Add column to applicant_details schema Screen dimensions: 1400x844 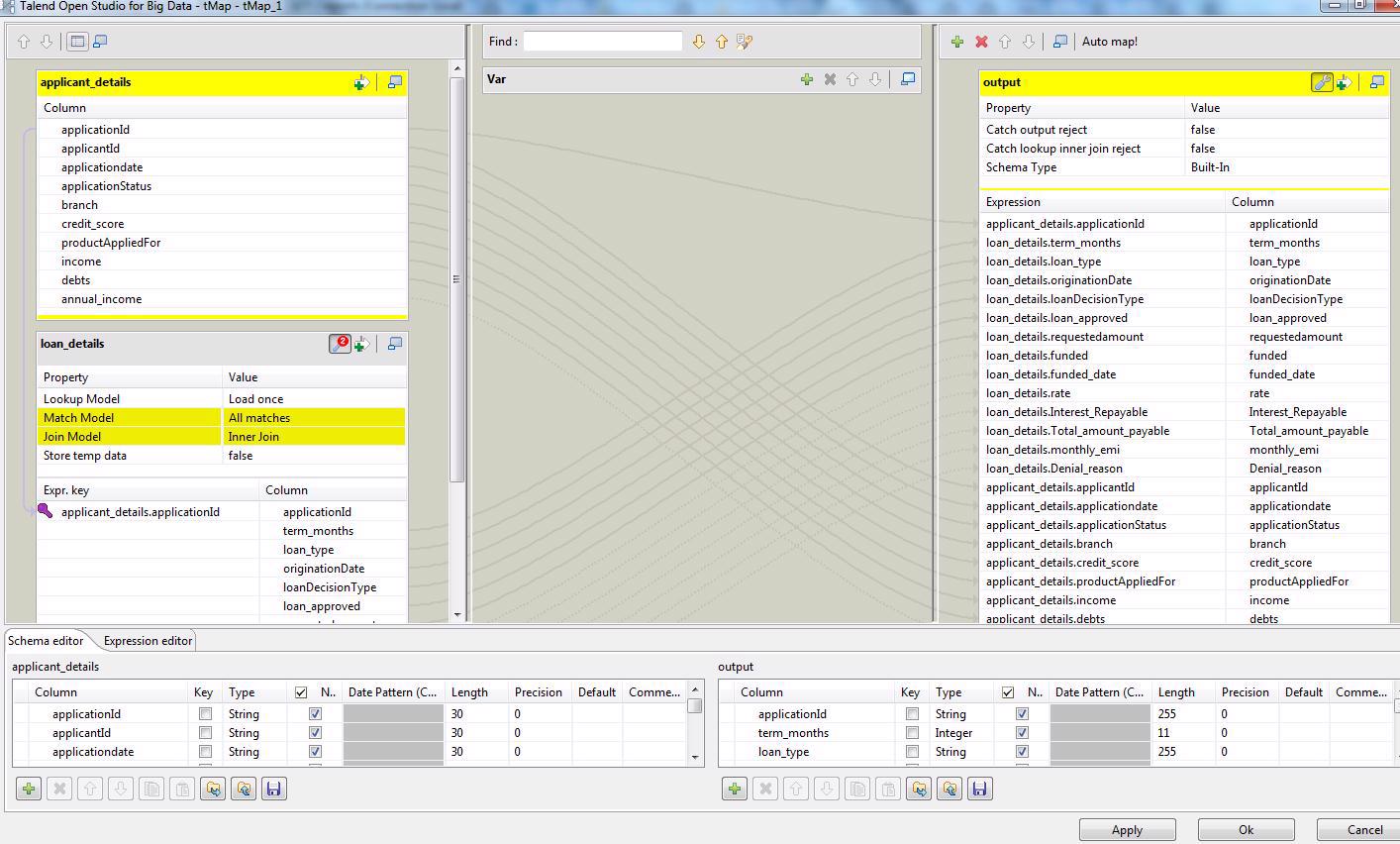click(29, 789)
